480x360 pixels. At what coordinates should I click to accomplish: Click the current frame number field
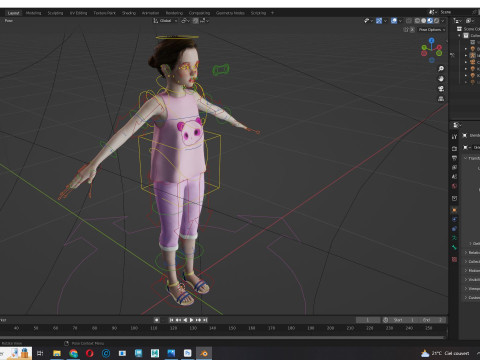[x=368, y=320]
